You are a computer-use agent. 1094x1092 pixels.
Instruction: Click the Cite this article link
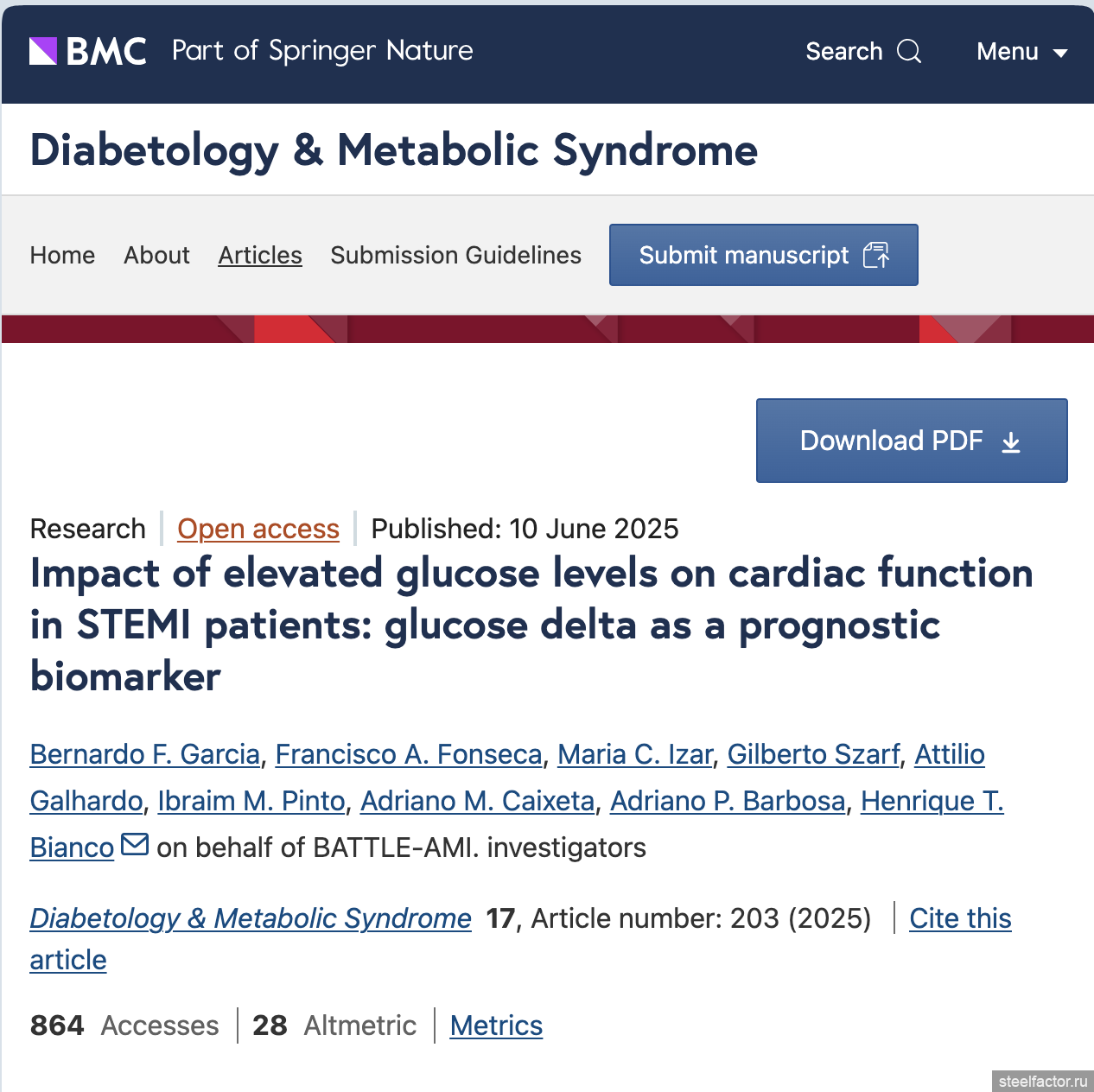coord(960,918)
